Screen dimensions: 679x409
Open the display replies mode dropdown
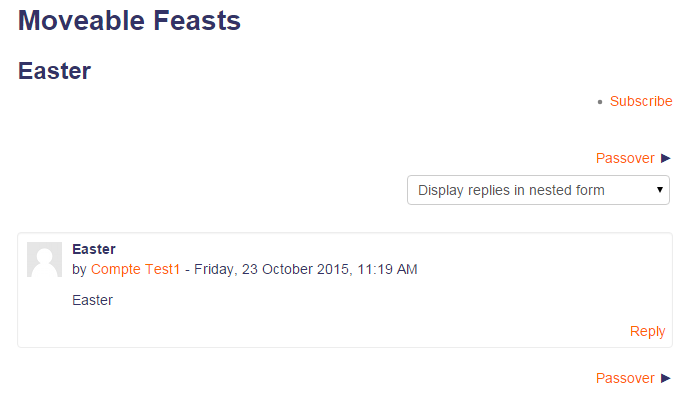[538, 190]
